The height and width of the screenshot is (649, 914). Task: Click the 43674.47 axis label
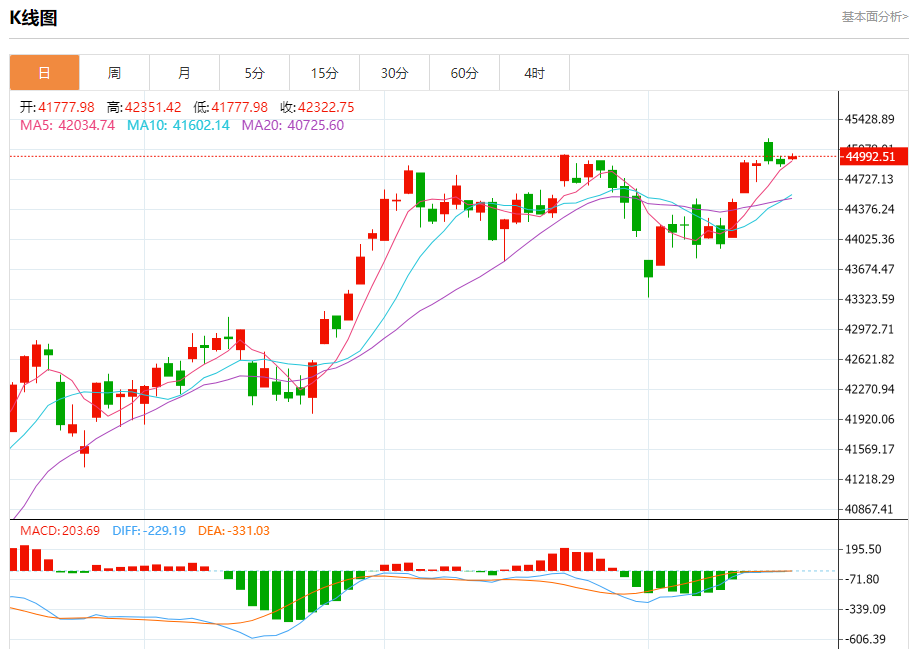[870, 269]
